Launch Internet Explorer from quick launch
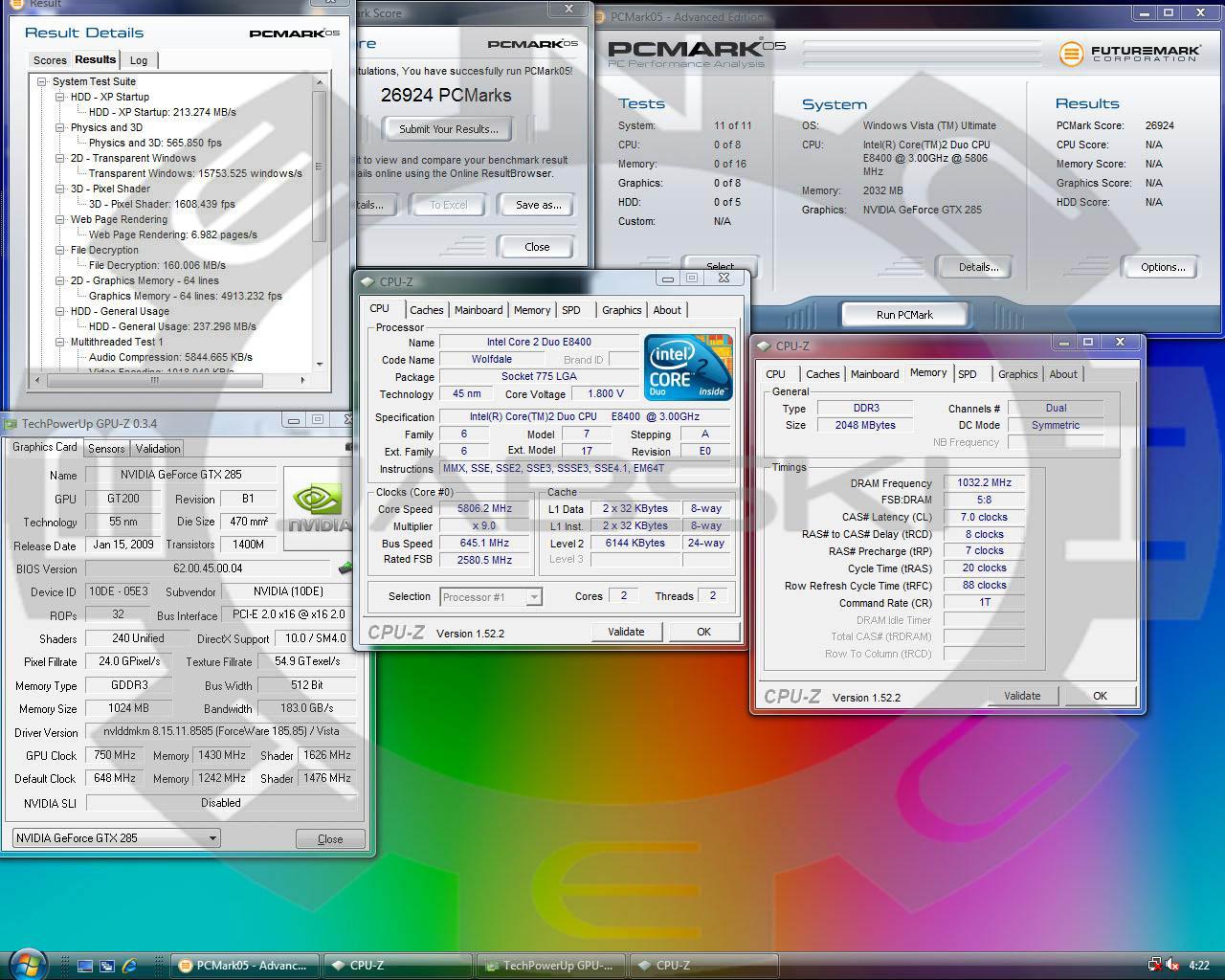The height and width of the screenshot is (980, 1225). (x=129, y=966)
